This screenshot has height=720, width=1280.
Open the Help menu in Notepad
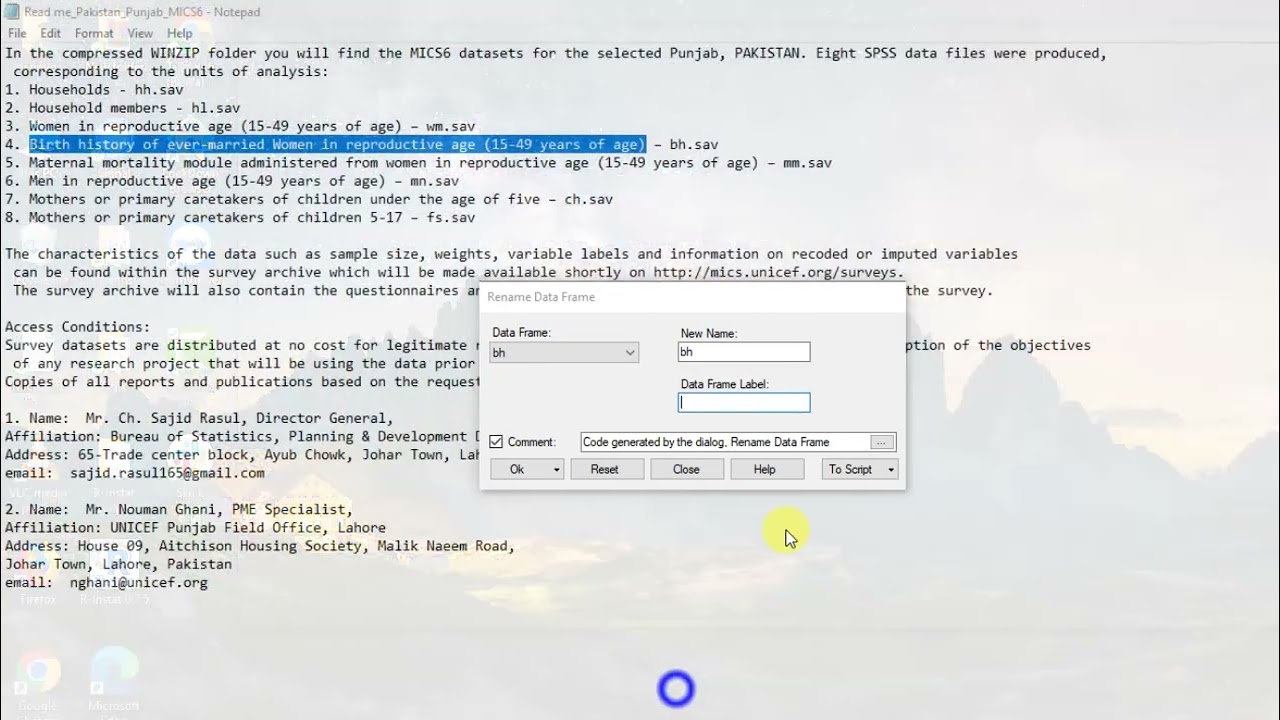pos(180,33)
